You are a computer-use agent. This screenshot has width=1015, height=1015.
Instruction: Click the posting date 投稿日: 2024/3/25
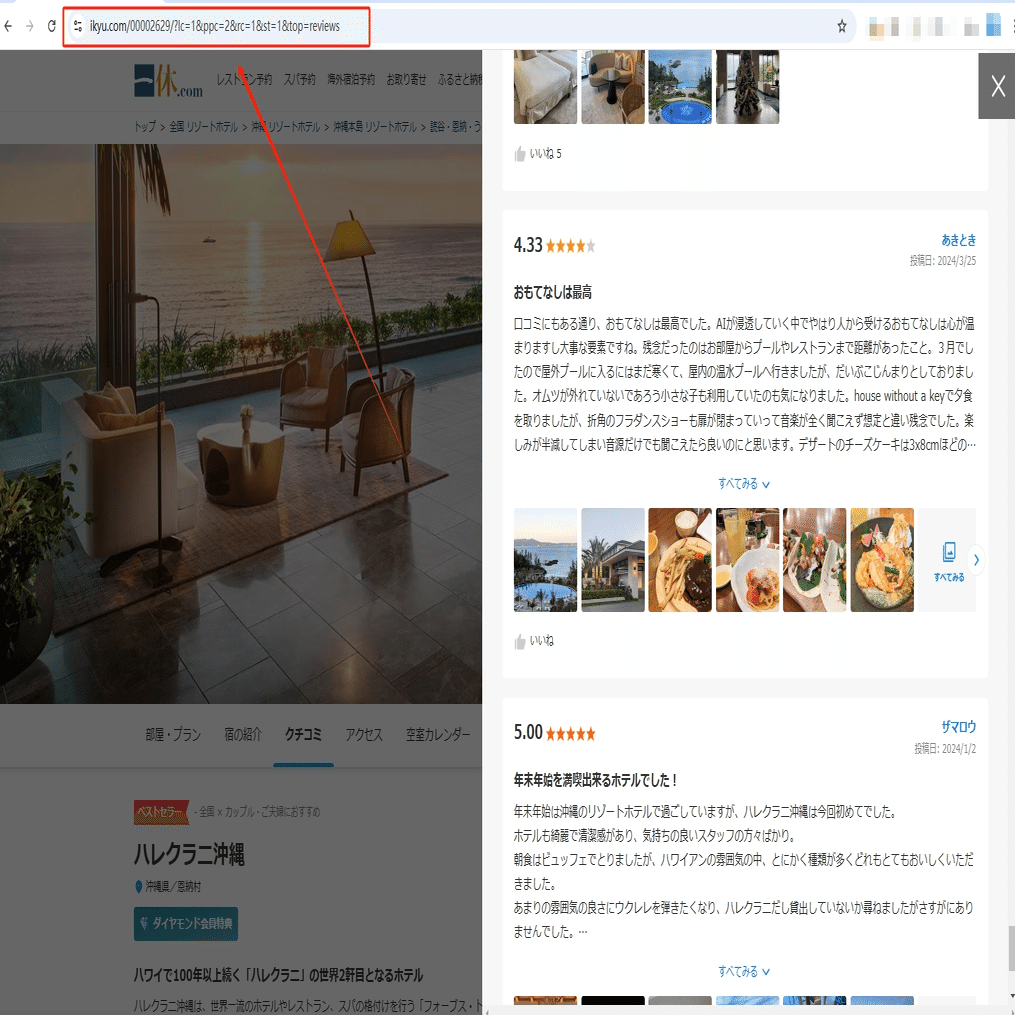[x=942, y=261]
